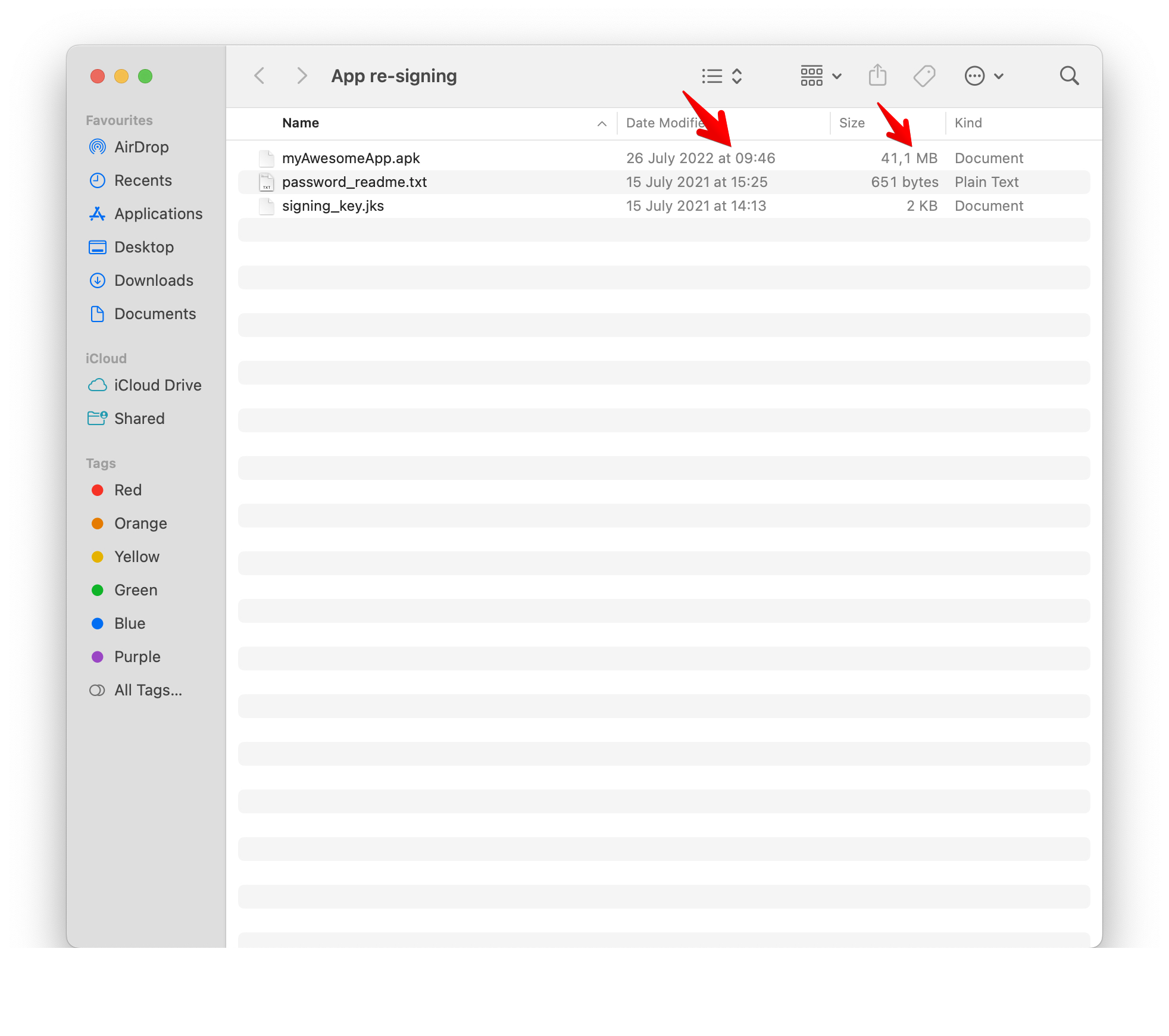Click the myAwesomeApp.apk file icon
1169x1036 pixels.
coord(267,158)
